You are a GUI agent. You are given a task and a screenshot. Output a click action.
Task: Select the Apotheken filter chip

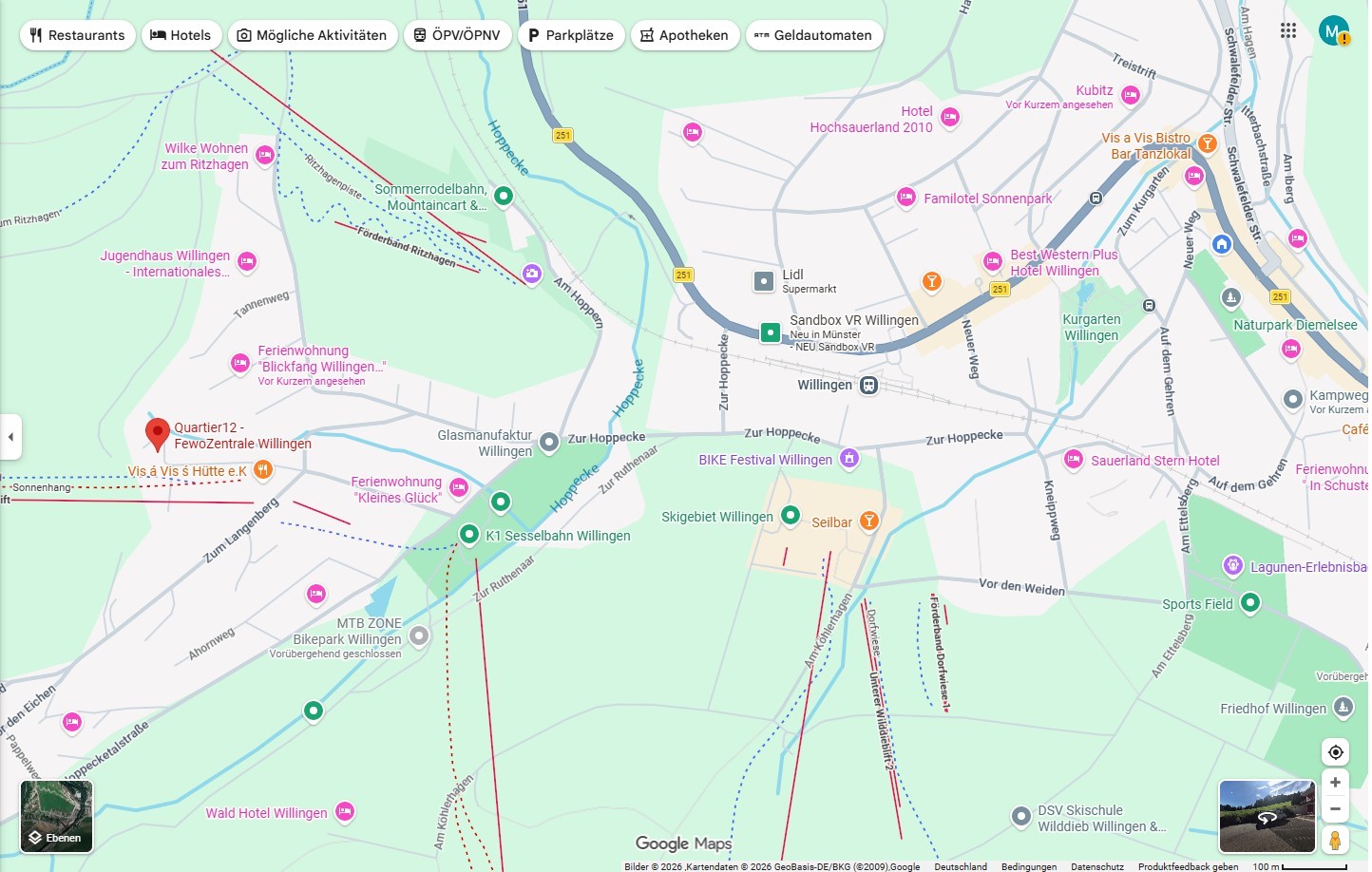684,35
